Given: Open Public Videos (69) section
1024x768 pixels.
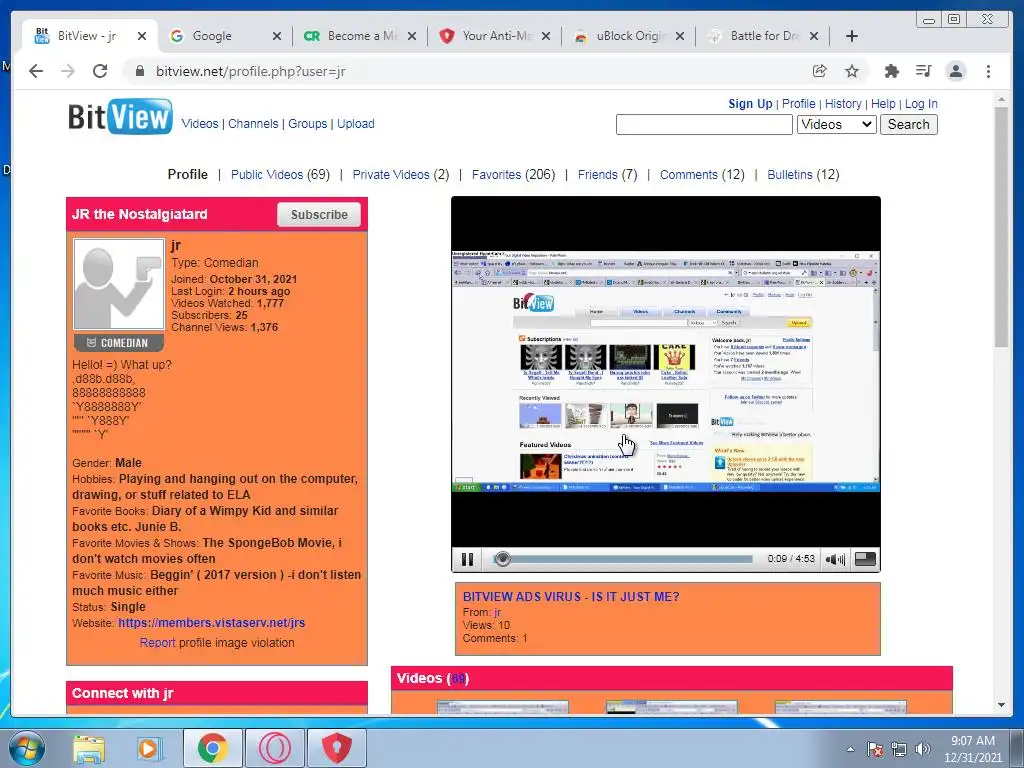Looking at the screenshot, I should [280, 174].
